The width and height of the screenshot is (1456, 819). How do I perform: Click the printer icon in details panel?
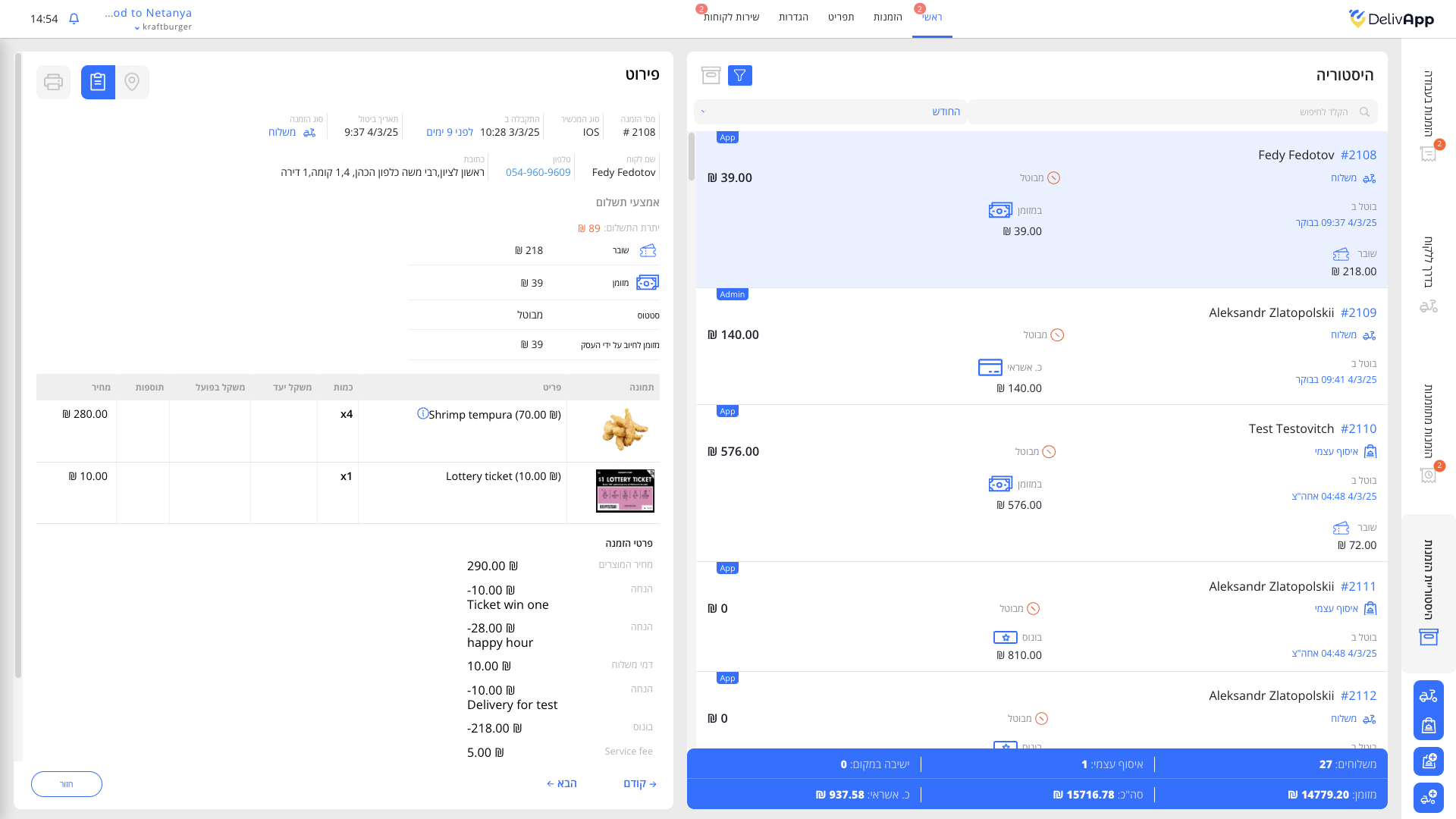pos(53,82)
